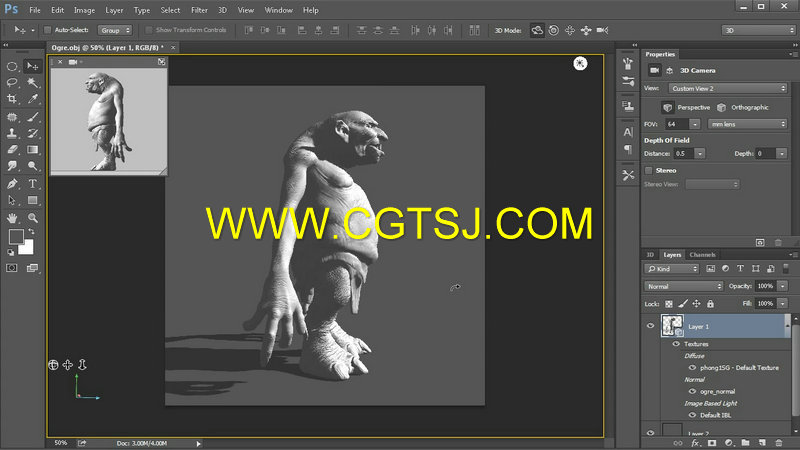The image size is (800, 450).
Task: Select the Clone Stamp tool
Action: [12, 133]
